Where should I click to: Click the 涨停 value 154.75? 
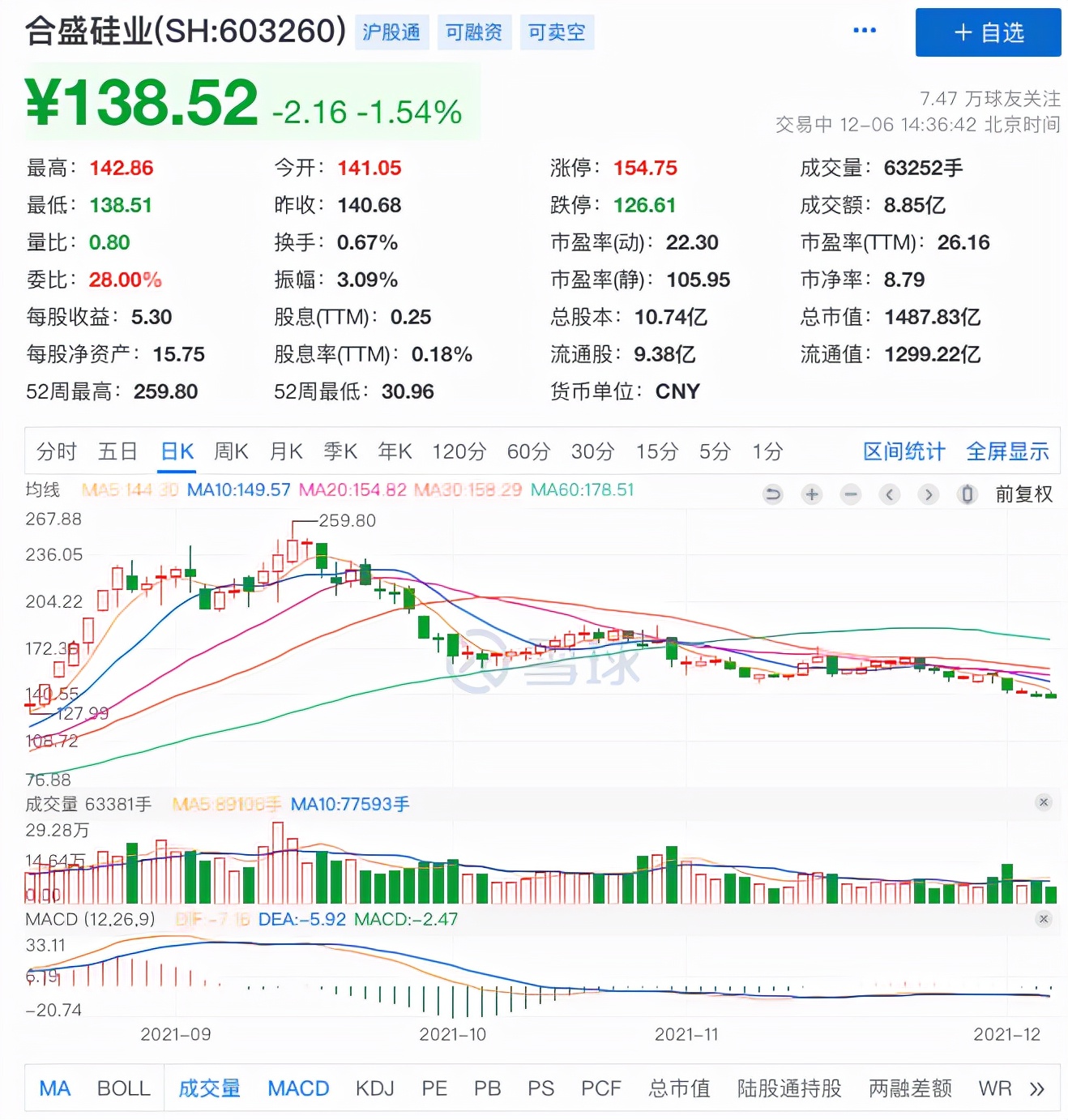645,168
